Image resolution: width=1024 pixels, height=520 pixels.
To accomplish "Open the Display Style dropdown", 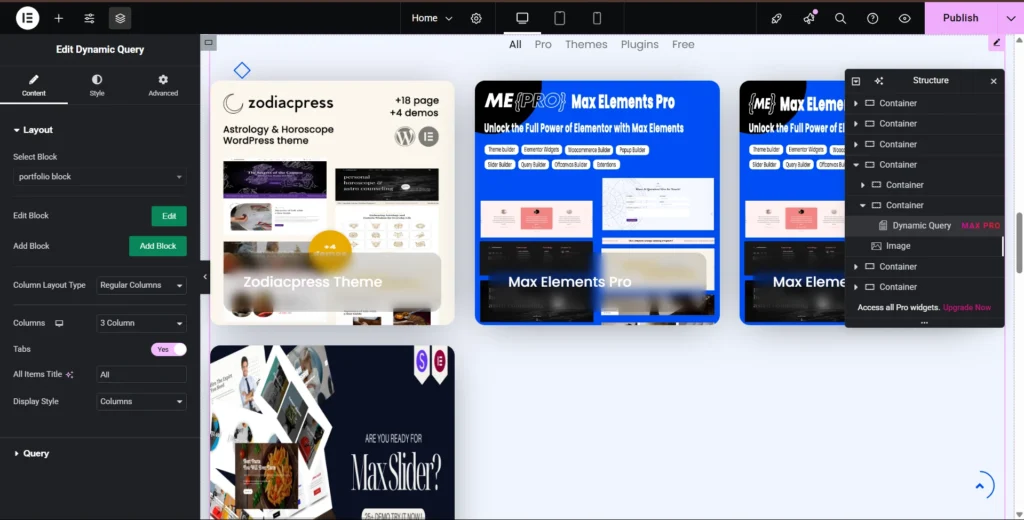I will coord(142,402).
